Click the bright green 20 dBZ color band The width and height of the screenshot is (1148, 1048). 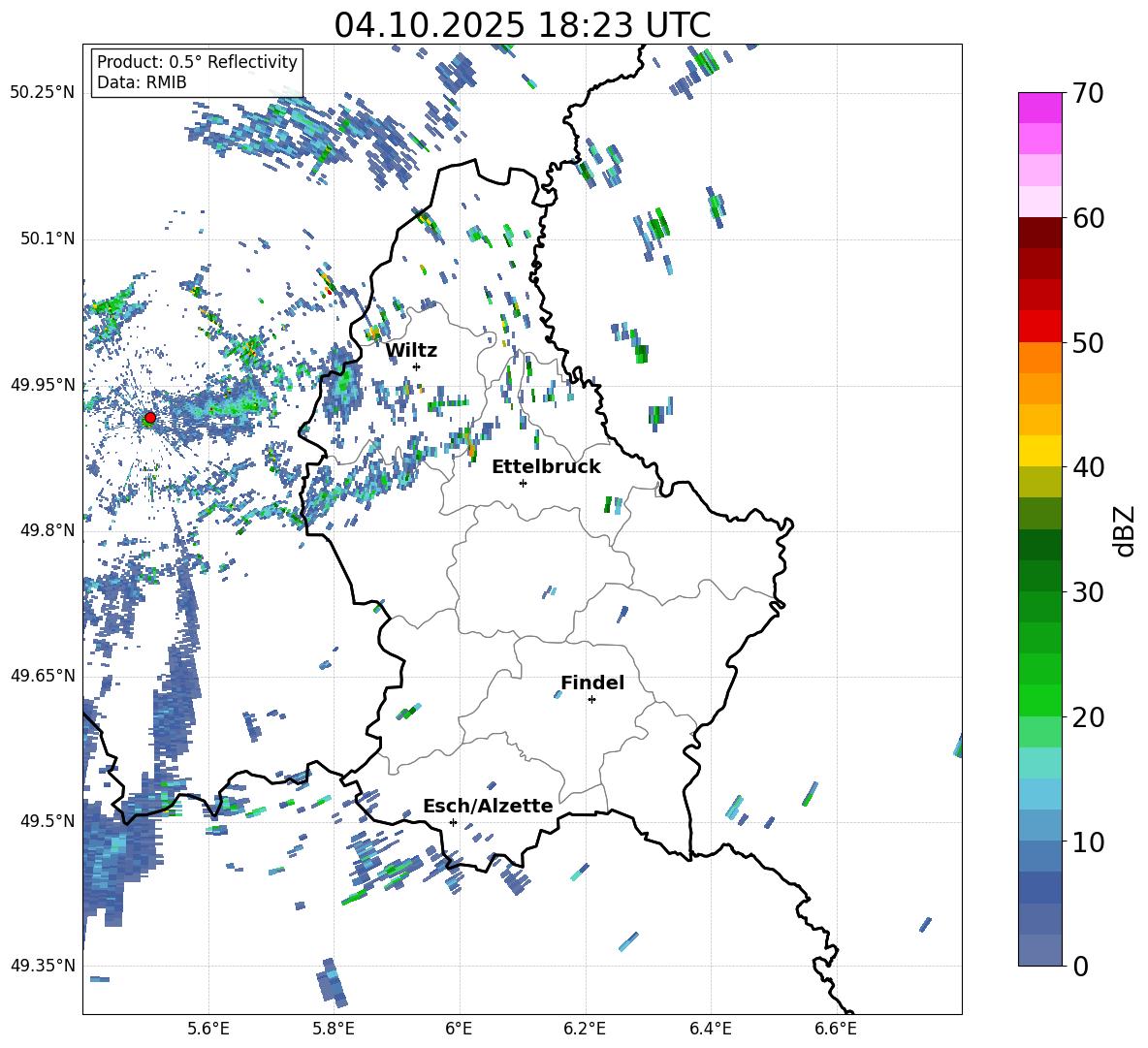(1039, 700)
